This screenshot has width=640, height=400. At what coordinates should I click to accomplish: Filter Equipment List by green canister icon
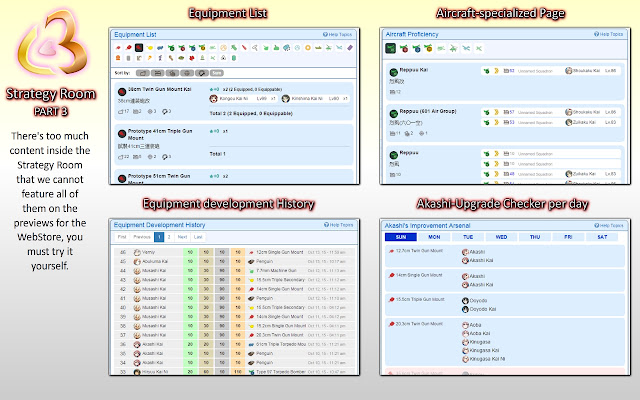[x=234, y=58]
